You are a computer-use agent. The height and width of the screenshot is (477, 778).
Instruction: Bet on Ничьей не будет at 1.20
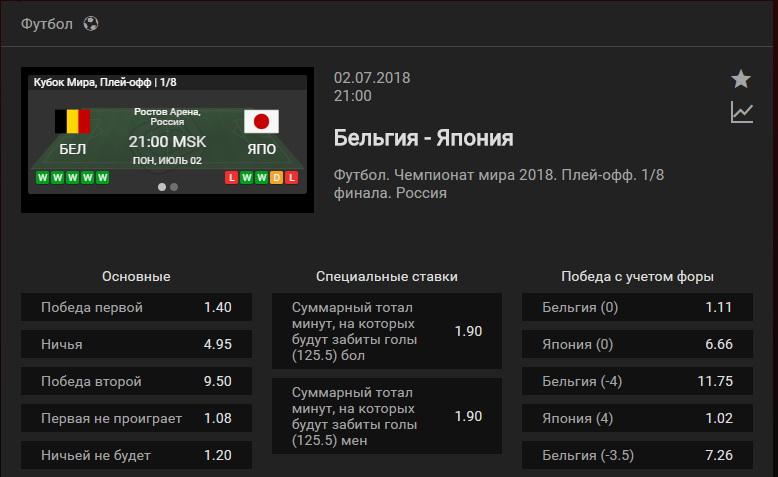click(x=136, y=455)
